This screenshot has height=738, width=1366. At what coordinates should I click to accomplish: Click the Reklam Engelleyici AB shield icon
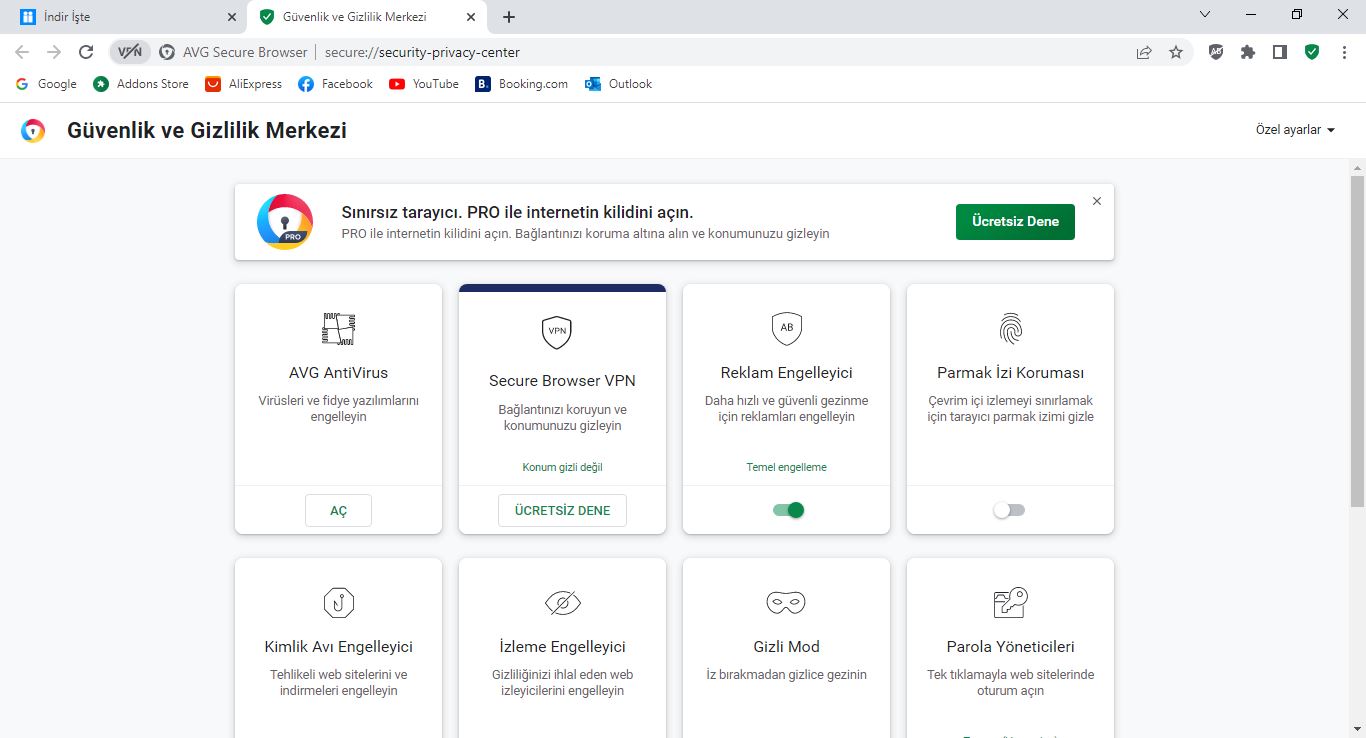pyautogui.click(x=787, y=328)
